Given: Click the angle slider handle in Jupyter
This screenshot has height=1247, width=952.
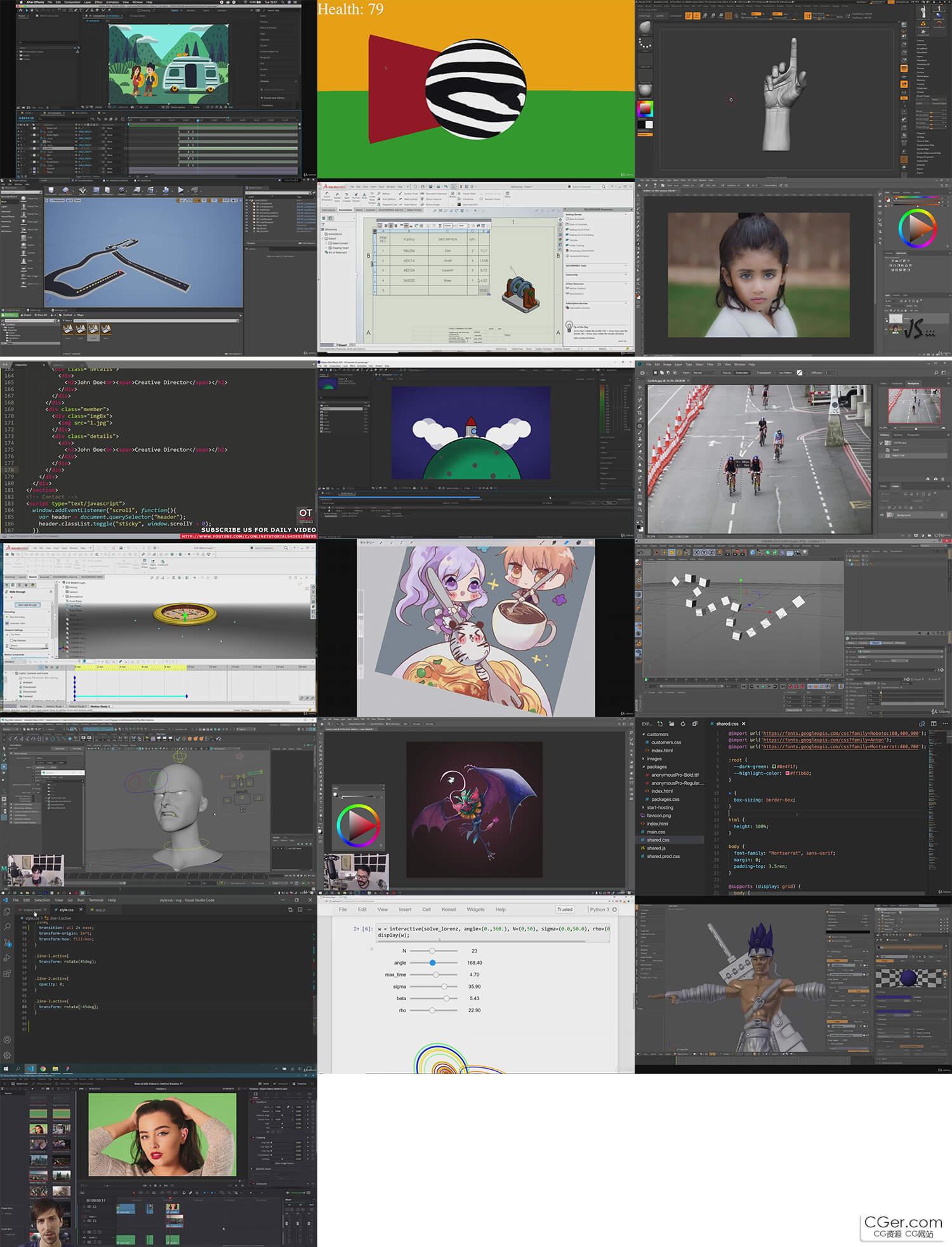Looking at the screenshot, I should (432, 963).
